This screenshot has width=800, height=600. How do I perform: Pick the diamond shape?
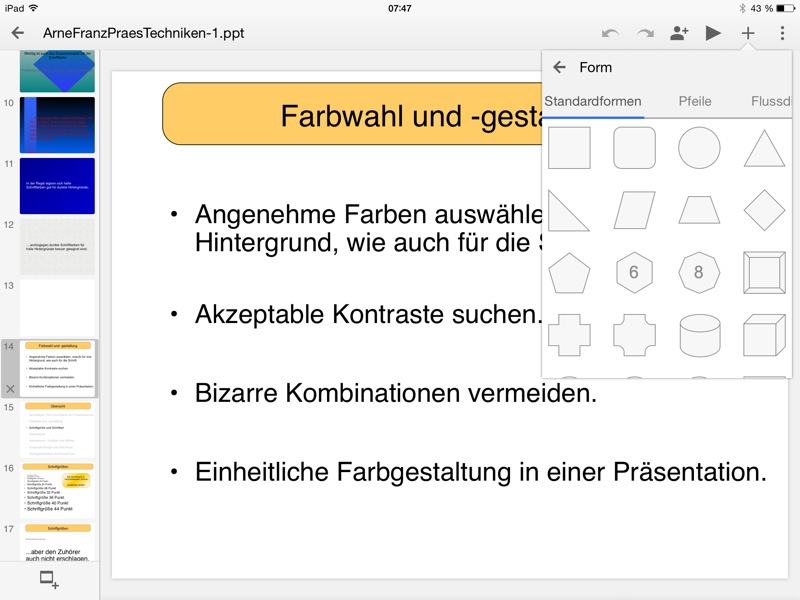pos(764,210)
